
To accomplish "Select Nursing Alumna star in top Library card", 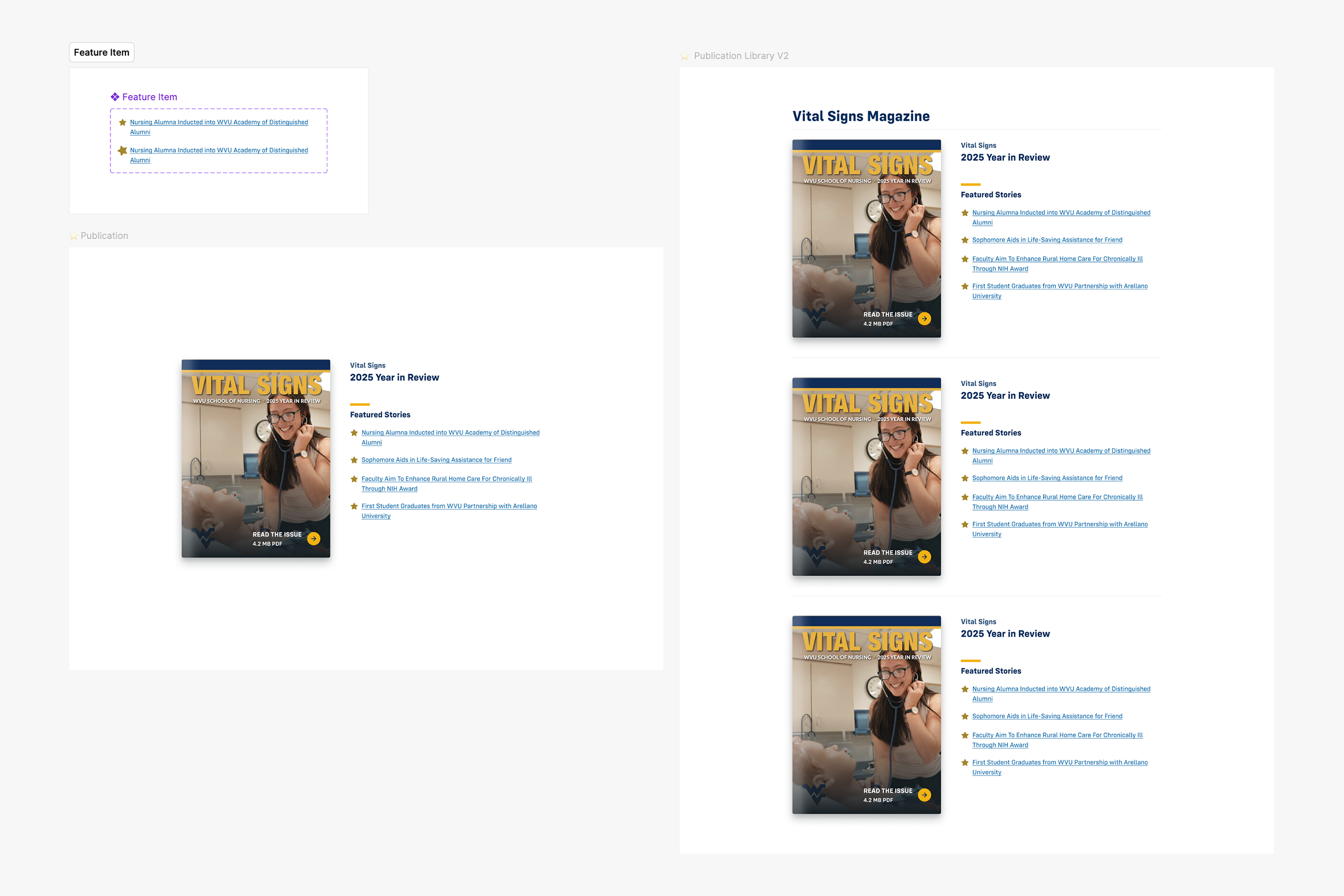I will [965, 213].
